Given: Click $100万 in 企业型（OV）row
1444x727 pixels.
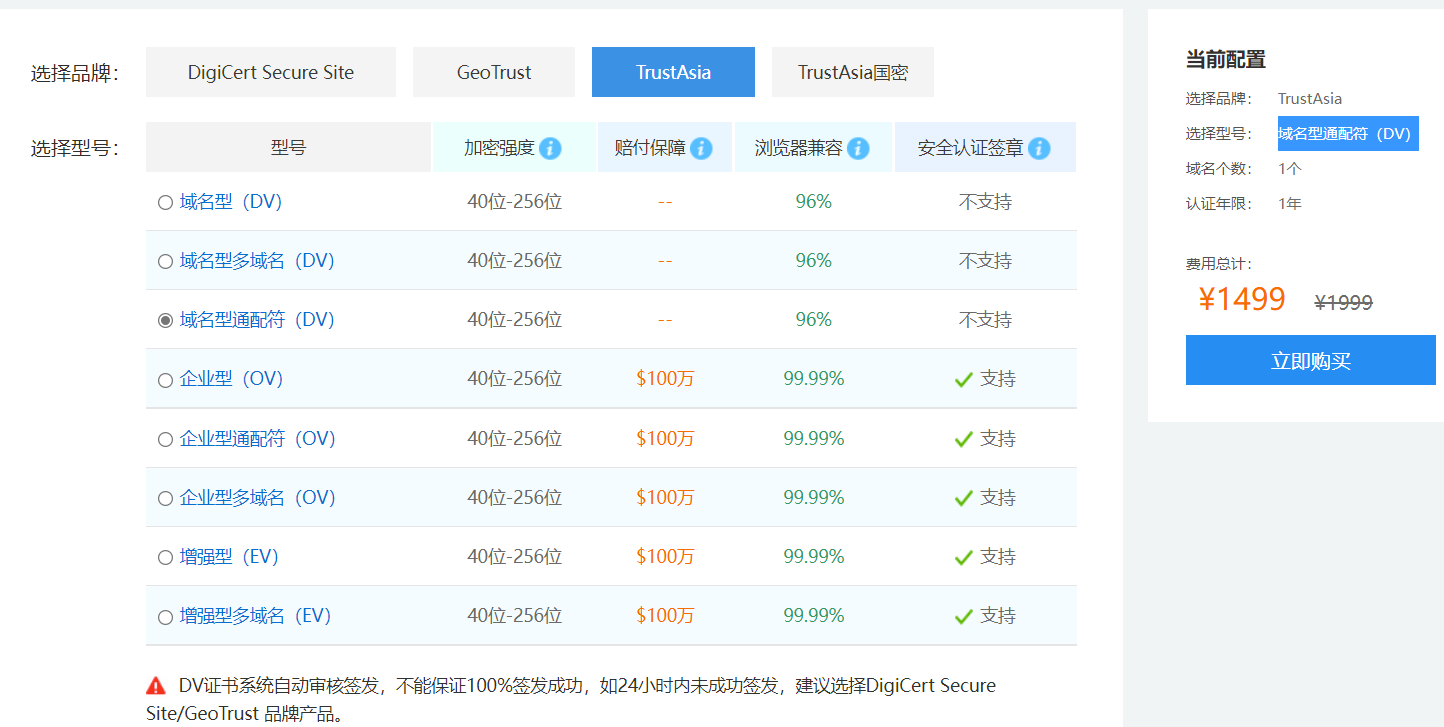Looking at the screenshot, I should 665,379.
